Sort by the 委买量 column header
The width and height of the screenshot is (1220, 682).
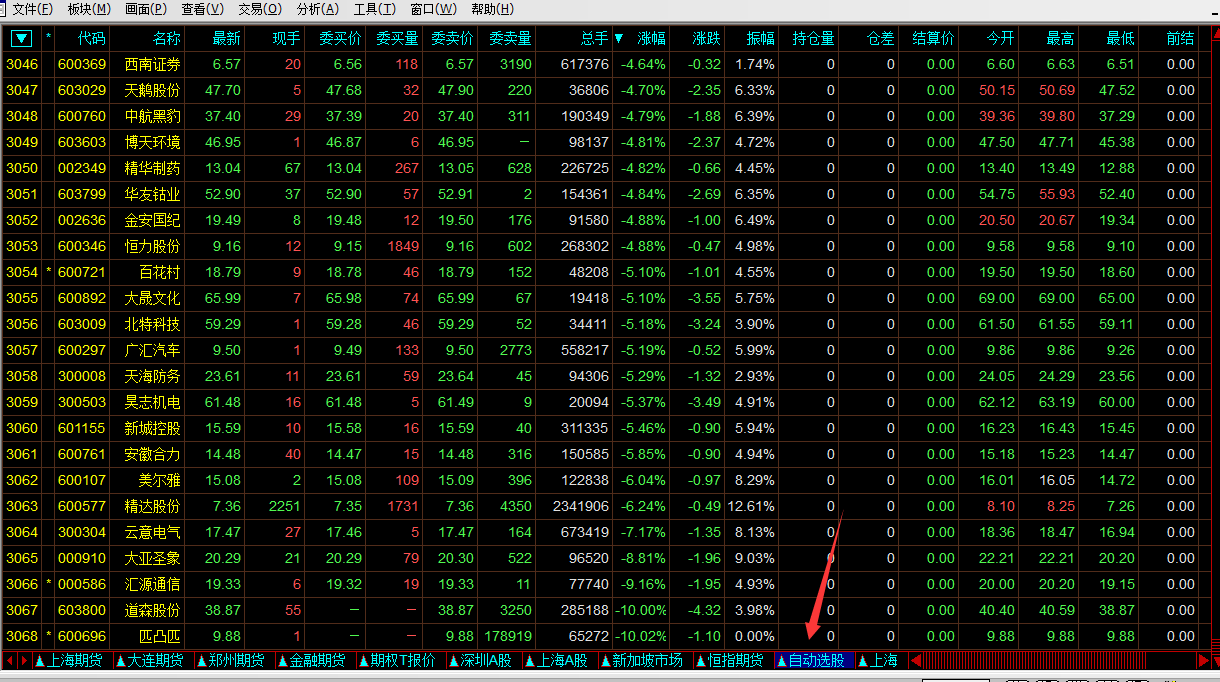tap(397, 38)
